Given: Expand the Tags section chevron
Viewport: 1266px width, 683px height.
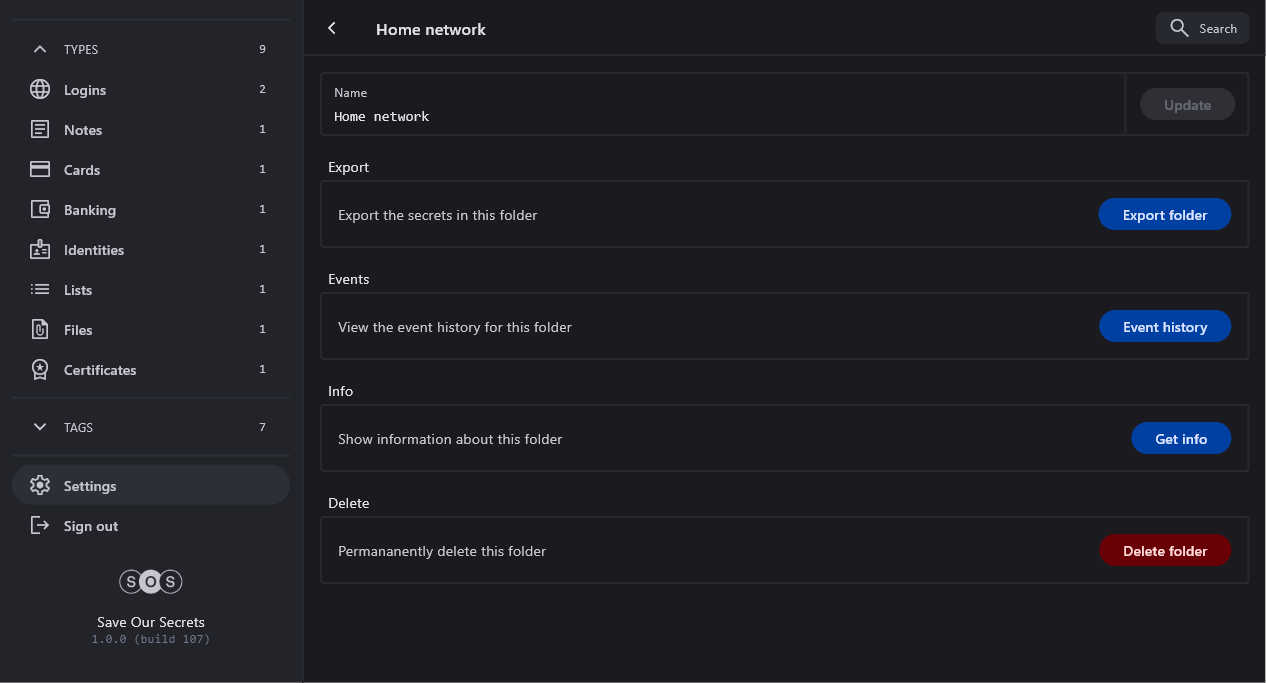Looking at the screenshot, I should (40, 427).
